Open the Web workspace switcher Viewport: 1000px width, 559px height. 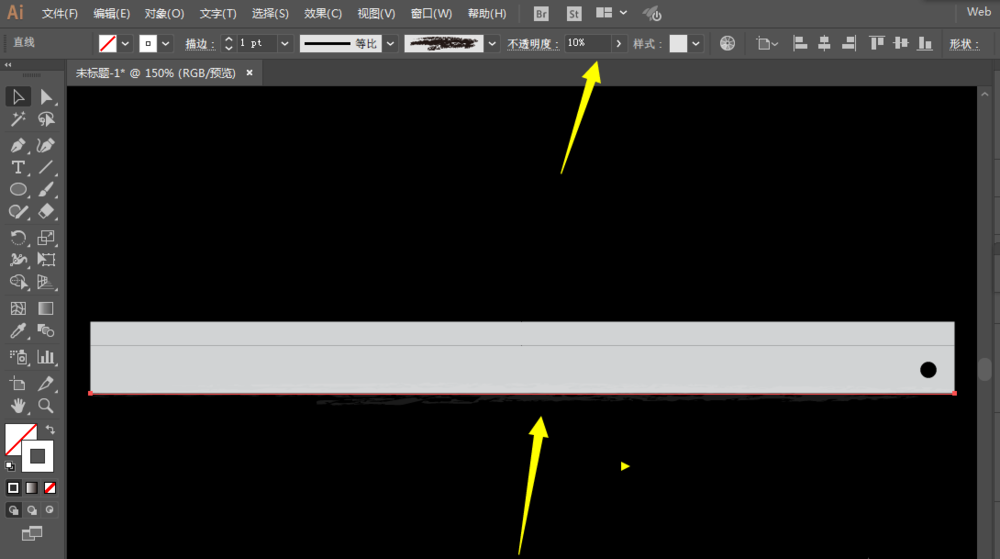pyautogui.click(x=978, y=12)
